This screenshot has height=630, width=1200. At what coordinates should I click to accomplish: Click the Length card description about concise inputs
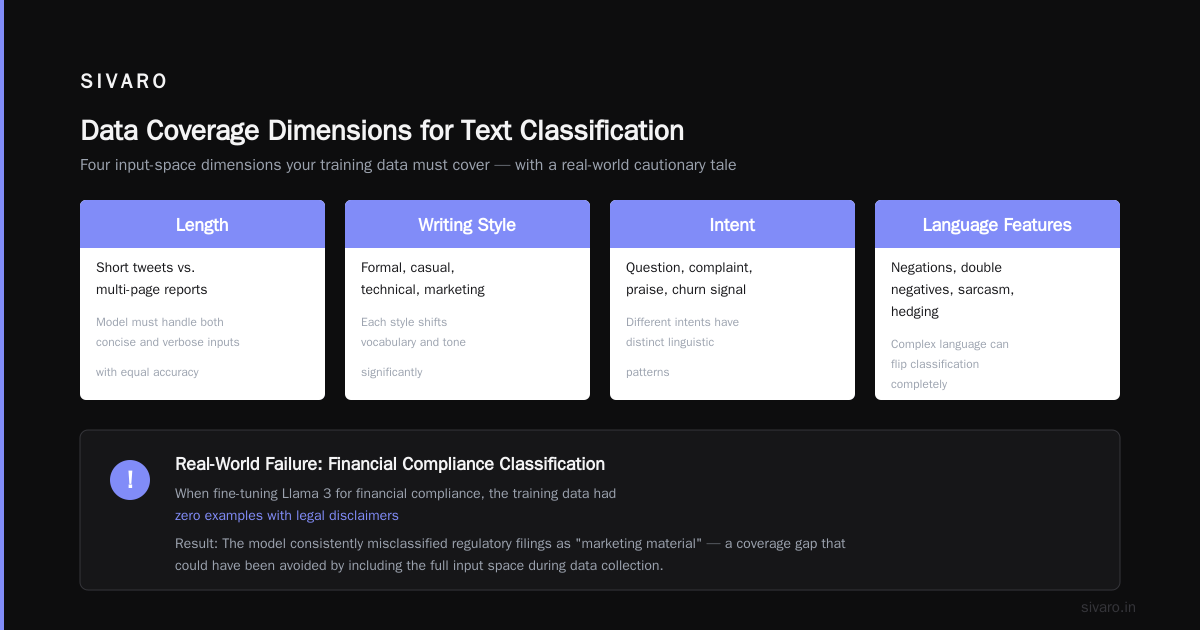click(168, 347)
